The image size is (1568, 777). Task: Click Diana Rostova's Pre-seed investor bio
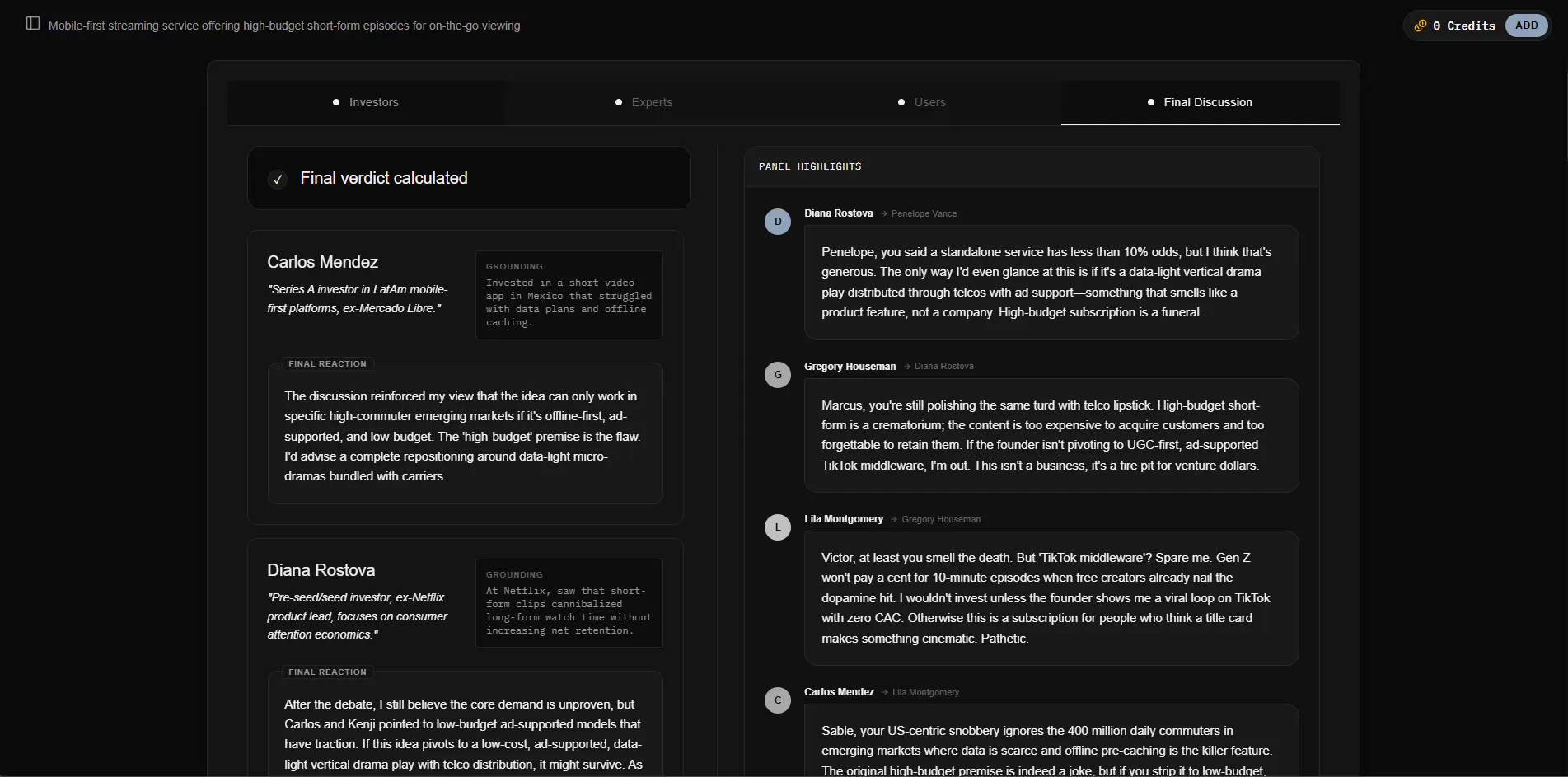pyautogui.click(x=358, y=616)
